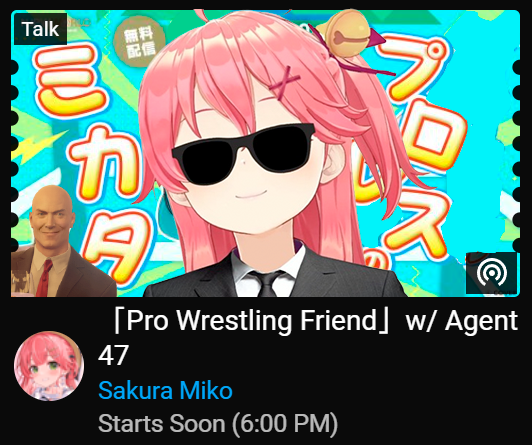Click the yellow ス character in thumbnail
This screenshot has width=532, height=445.
422,222
